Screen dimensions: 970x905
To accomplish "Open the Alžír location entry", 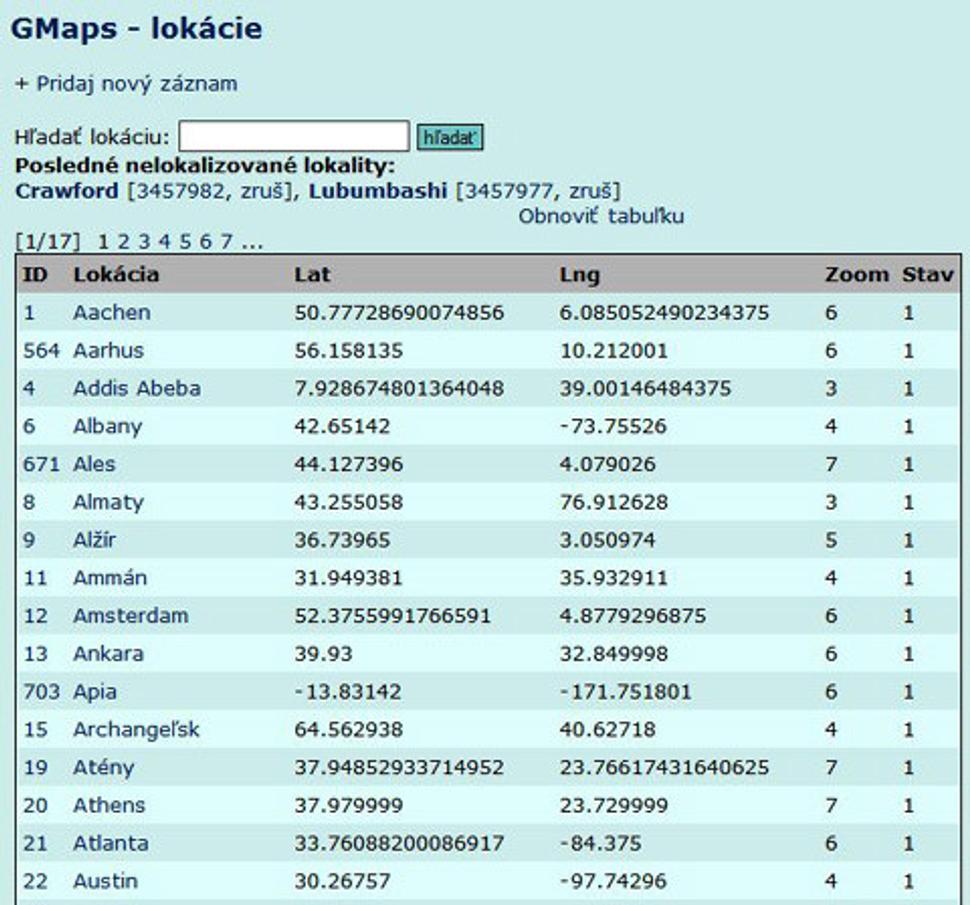I will pyautogui.click(x=94, y=540).
